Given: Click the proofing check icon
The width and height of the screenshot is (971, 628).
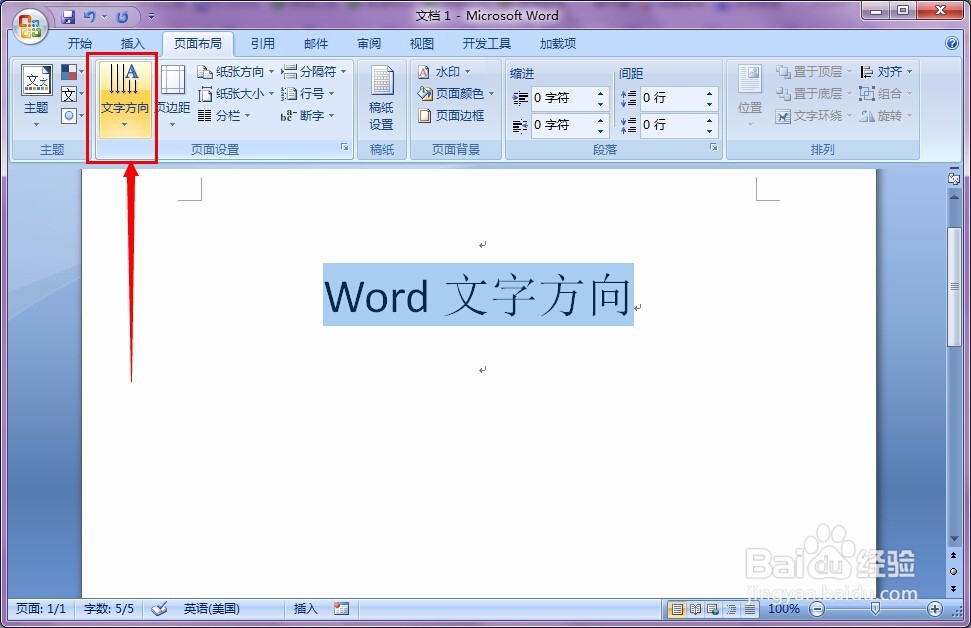Looking at the screenshot, I should click(159, 609).
